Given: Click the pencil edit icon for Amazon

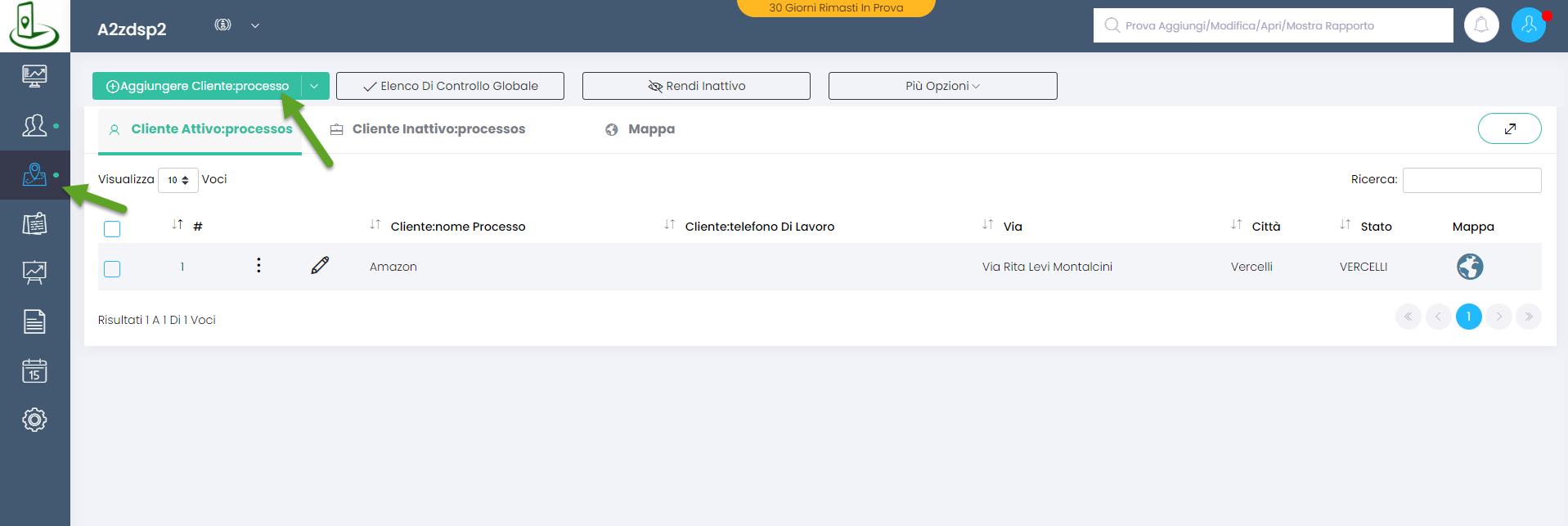Looking at the screenshot, I should coord(320,266).
